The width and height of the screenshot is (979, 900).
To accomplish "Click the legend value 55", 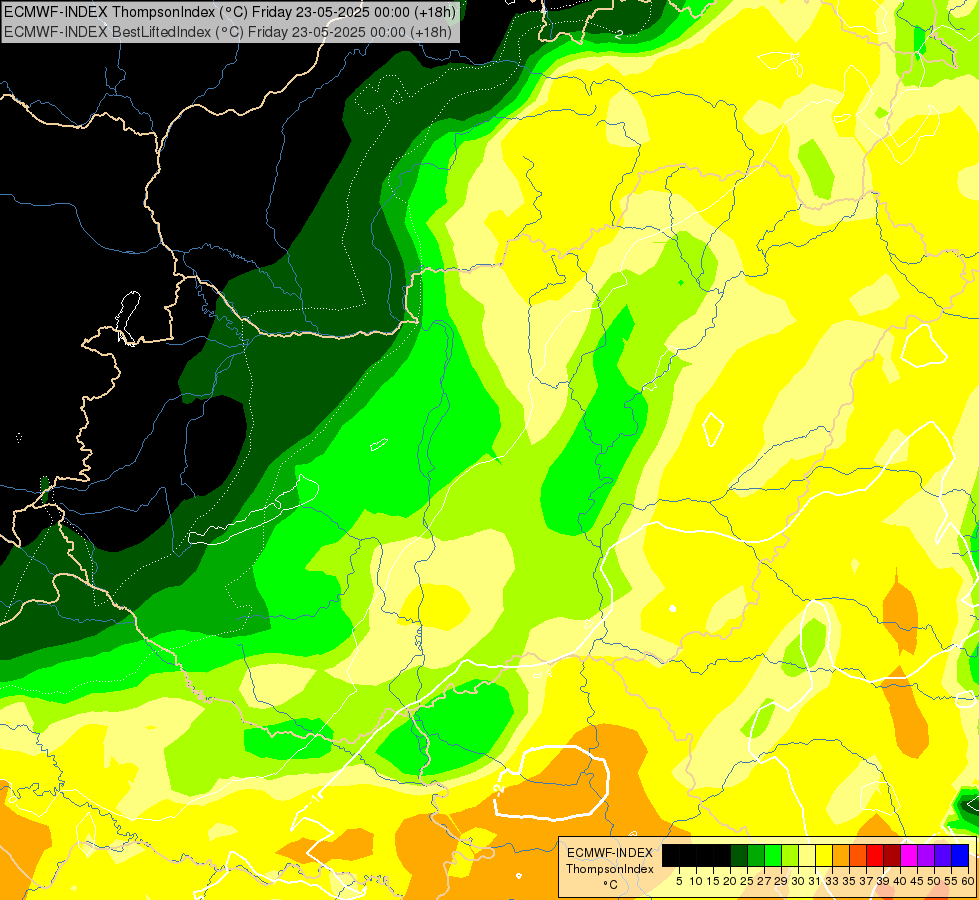I will pyautogui.click(x=950, y=881).
